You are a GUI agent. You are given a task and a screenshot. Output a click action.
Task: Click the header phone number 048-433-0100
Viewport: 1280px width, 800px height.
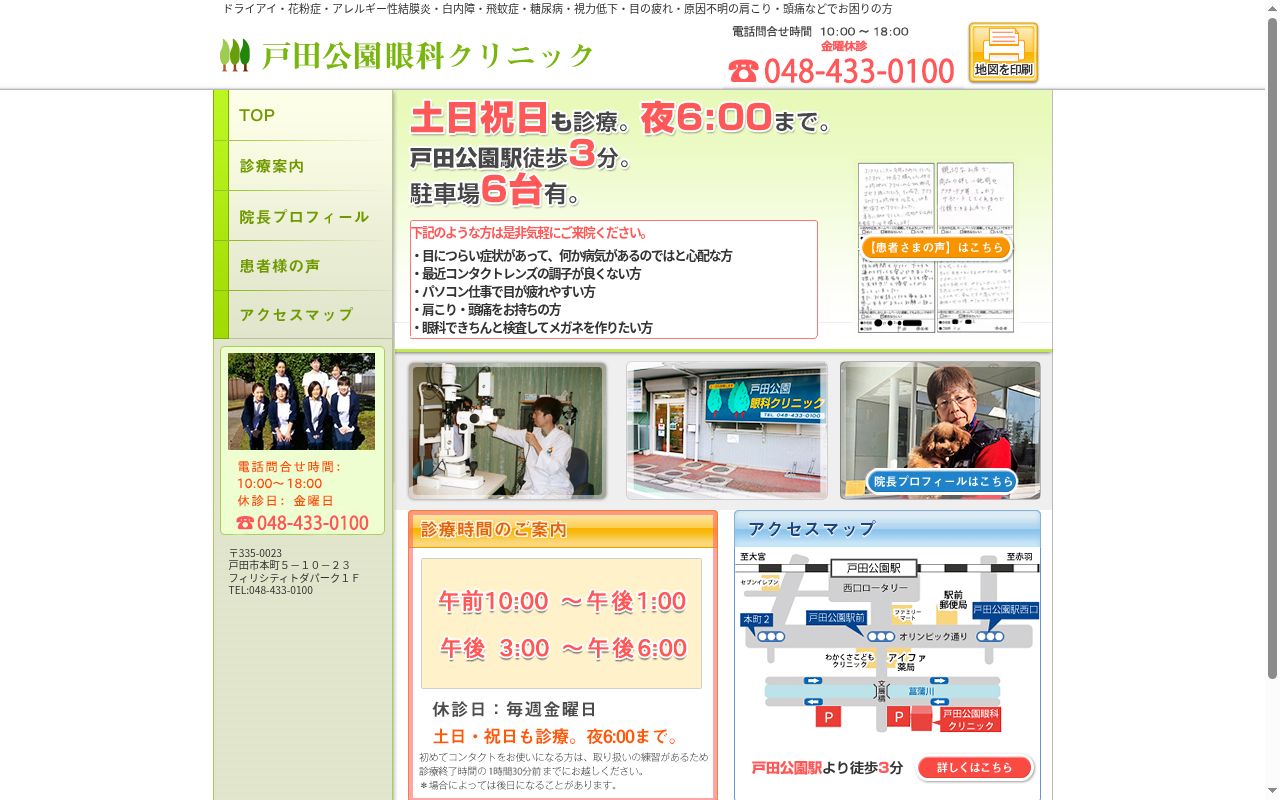tap(859, 71)
